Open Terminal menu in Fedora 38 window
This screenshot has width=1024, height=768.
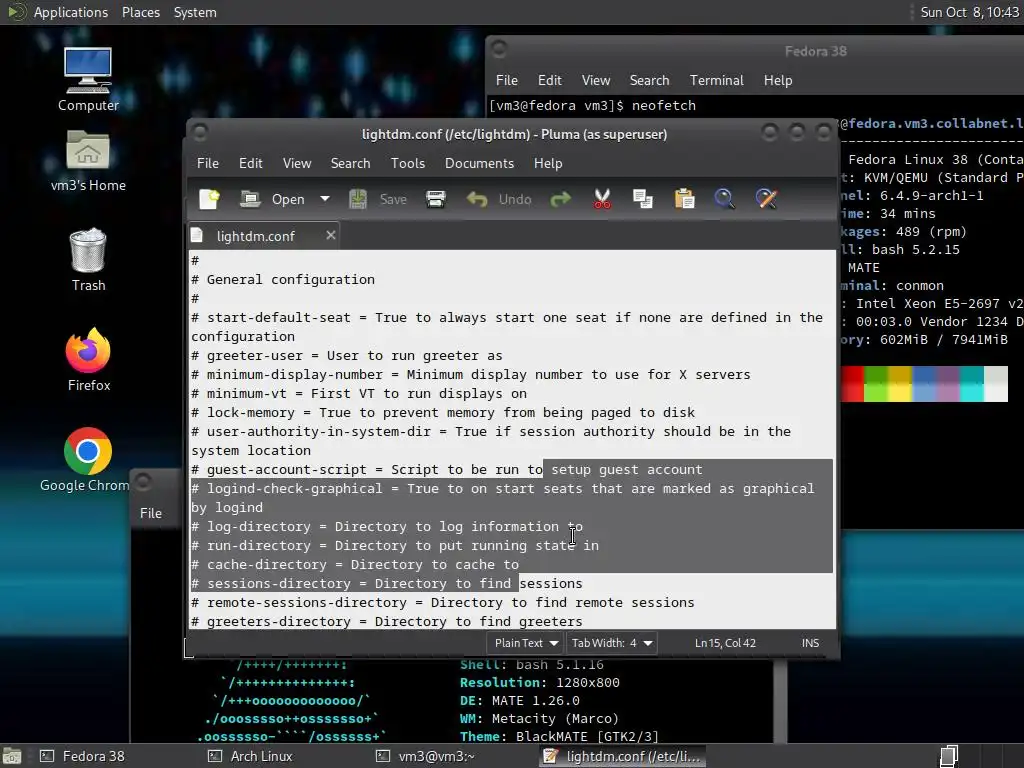point(716,80)
